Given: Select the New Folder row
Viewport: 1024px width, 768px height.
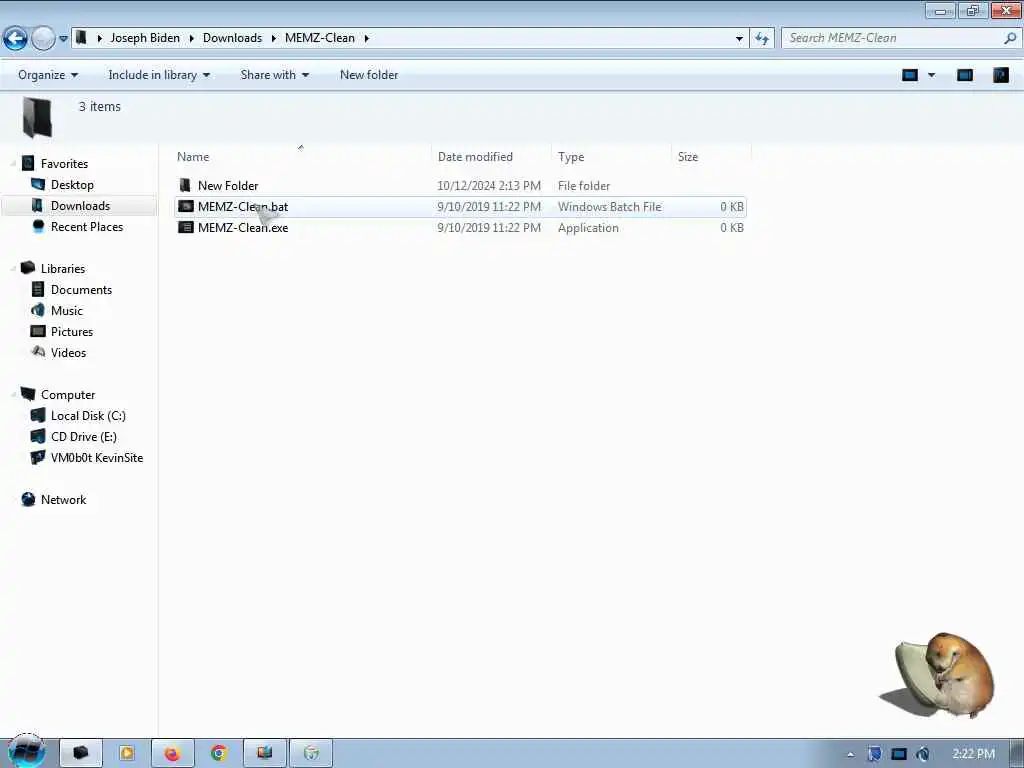Looking at the screenshot, I should click(x=460, y=185).
